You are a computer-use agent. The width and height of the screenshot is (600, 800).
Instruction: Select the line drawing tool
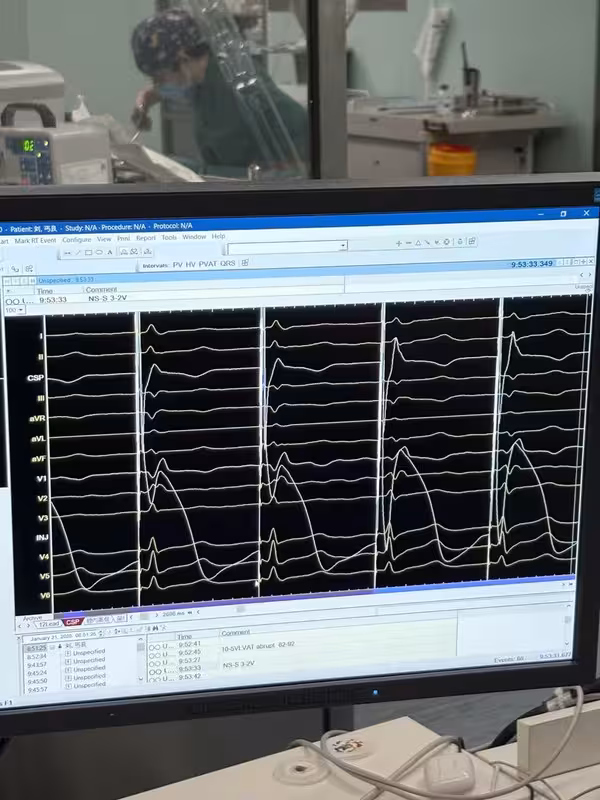(x=78, y=253)
